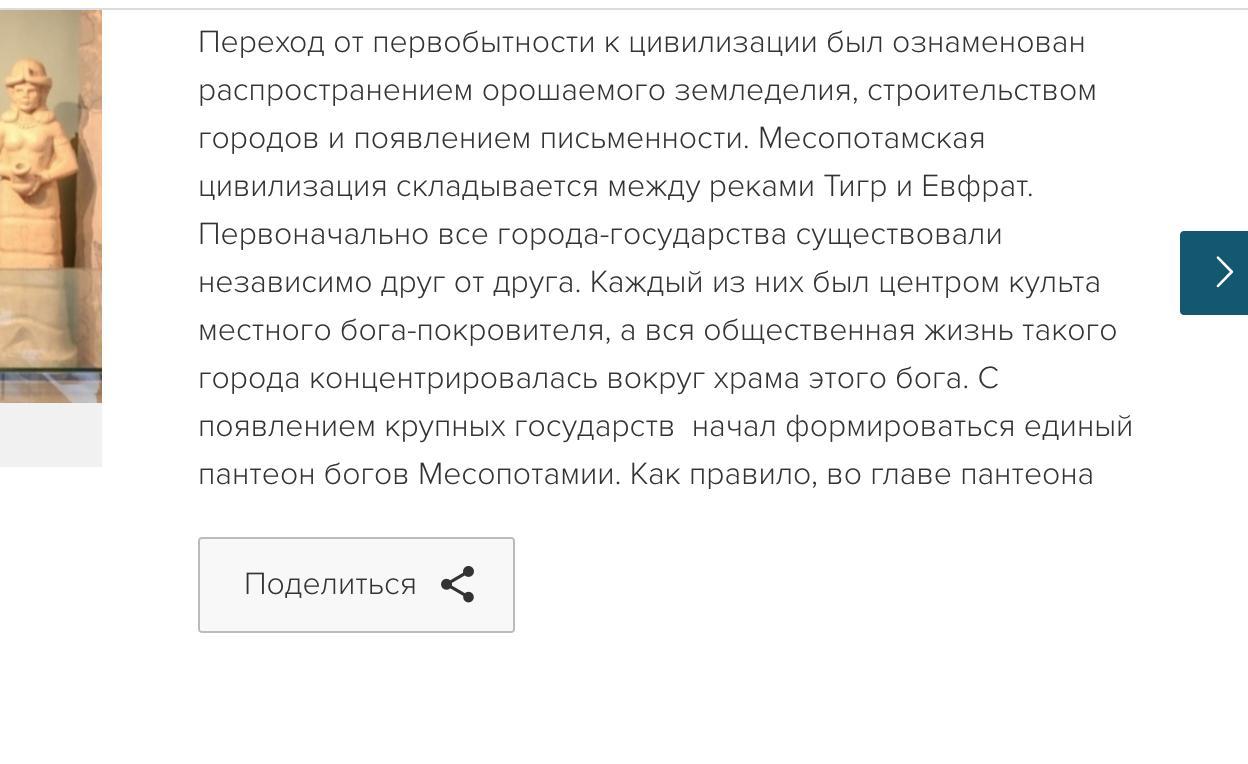The width and height of the screenshot is (1248, 764).
Task: Open the statue figurine photo
Action: [x=50, y=207]
